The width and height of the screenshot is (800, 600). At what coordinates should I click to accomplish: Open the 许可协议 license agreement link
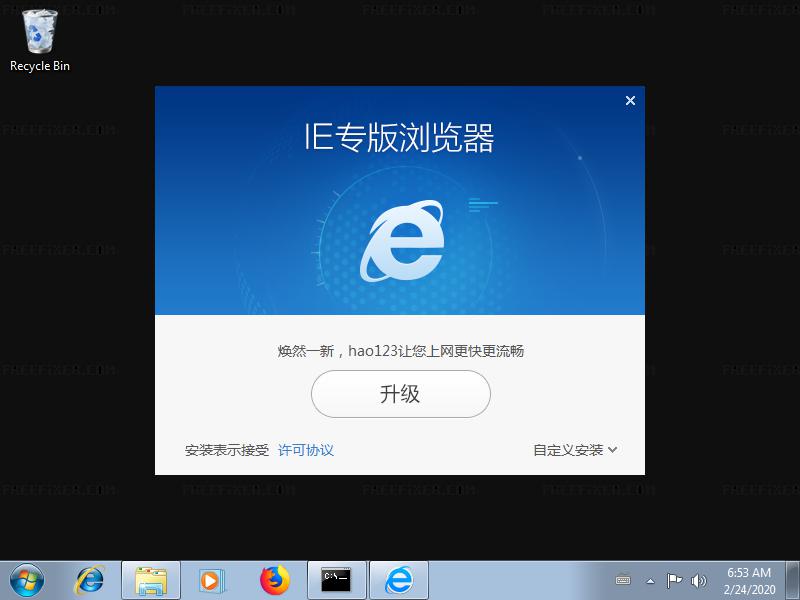[x=306, y=450]
